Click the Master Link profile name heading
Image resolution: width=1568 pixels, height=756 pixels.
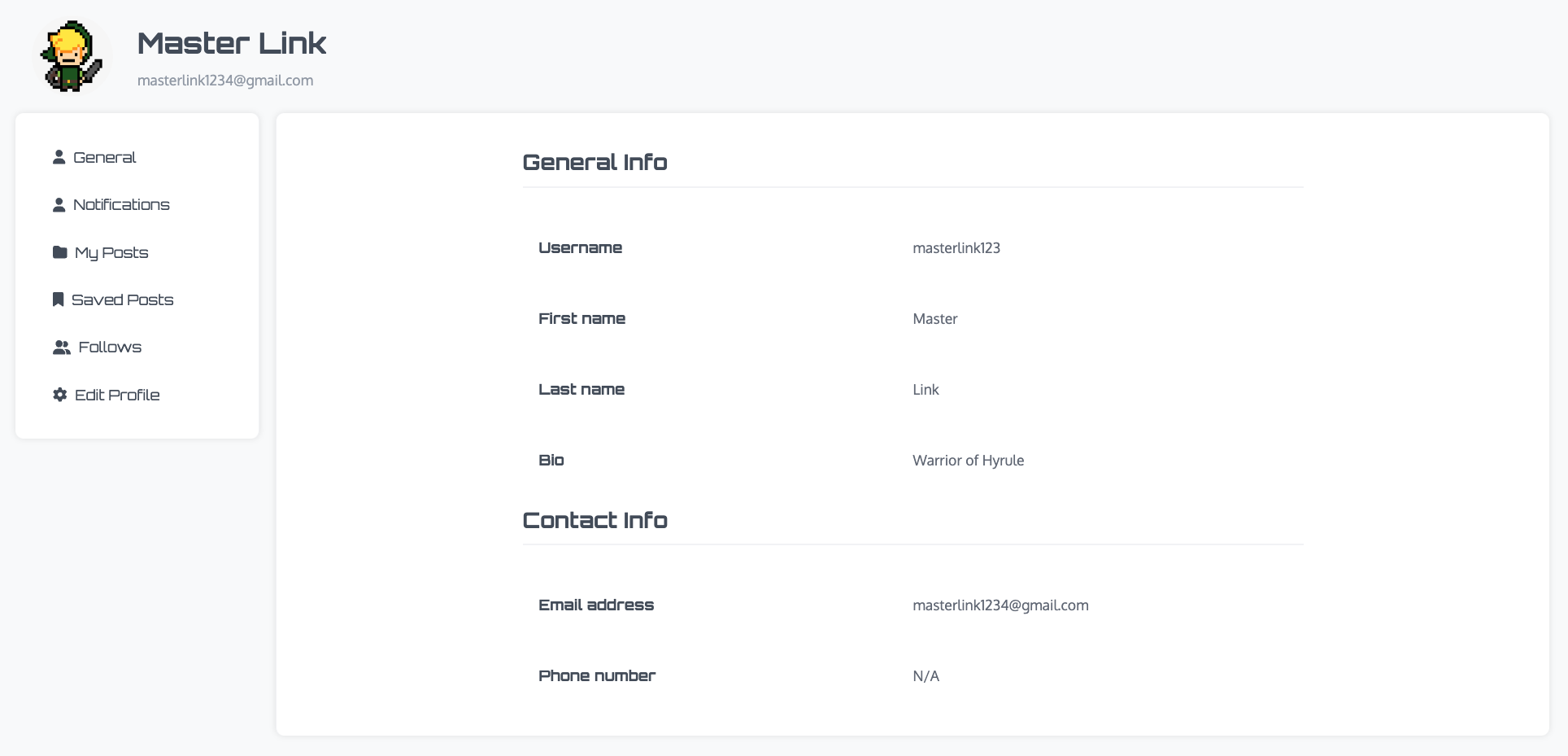232,43
